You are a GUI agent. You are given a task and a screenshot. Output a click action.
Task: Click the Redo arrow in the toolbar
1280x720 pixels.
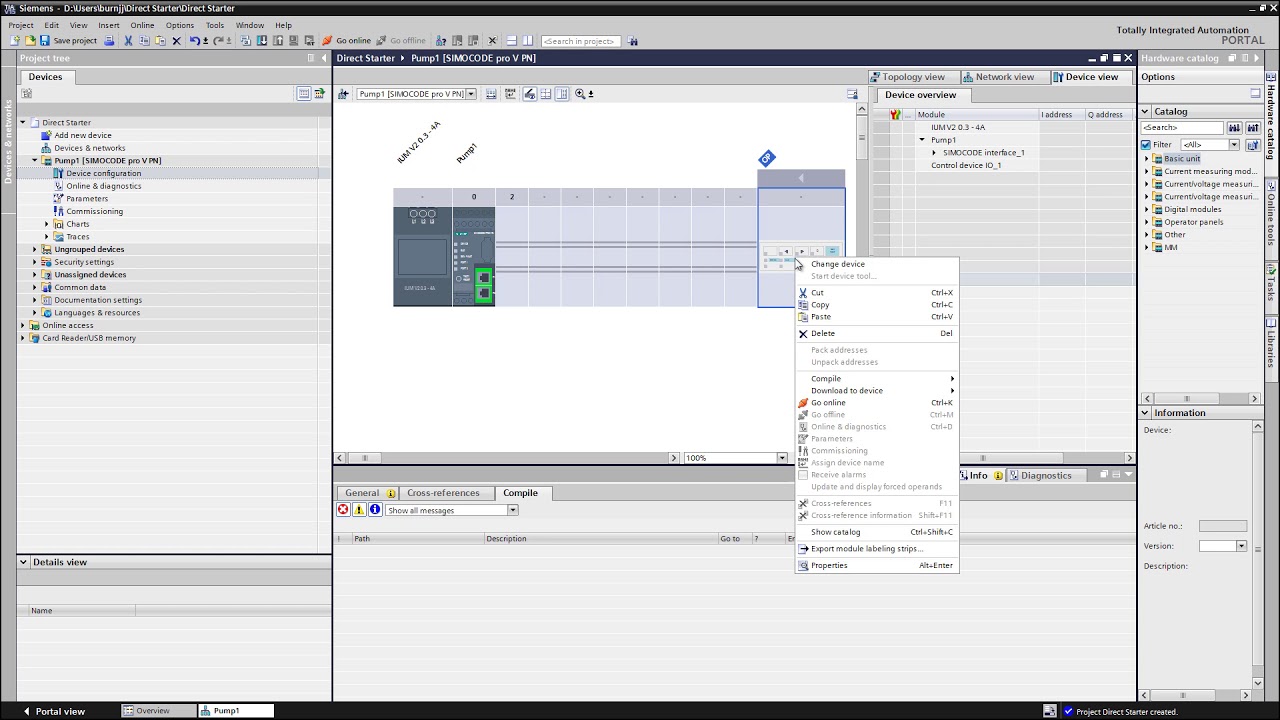pyautogui.click(x=217, y=41)
